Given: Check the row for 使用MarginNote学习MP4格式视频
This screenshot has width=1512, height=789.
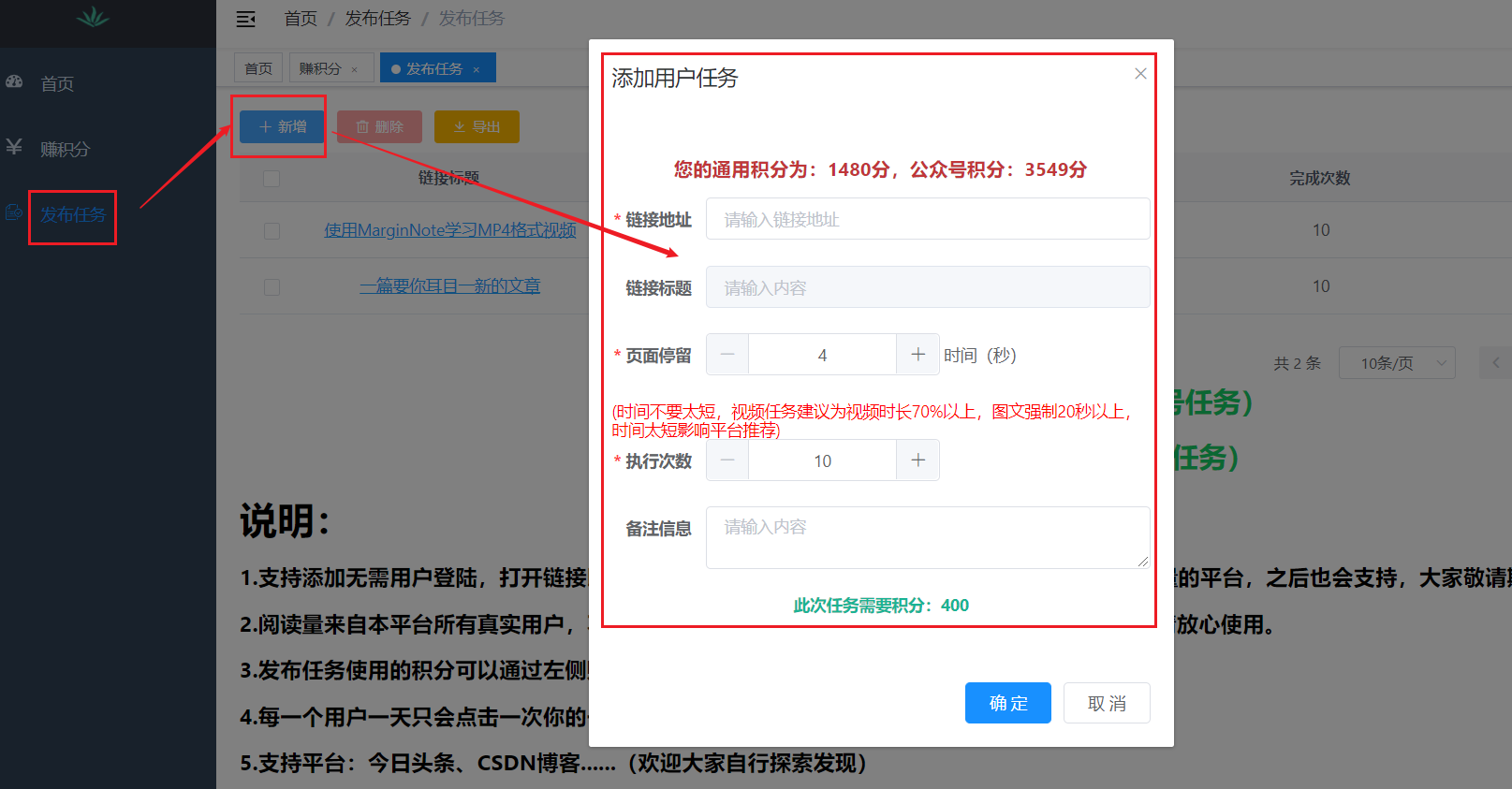Looking at the screenshot, I should [x=272, y=230].
